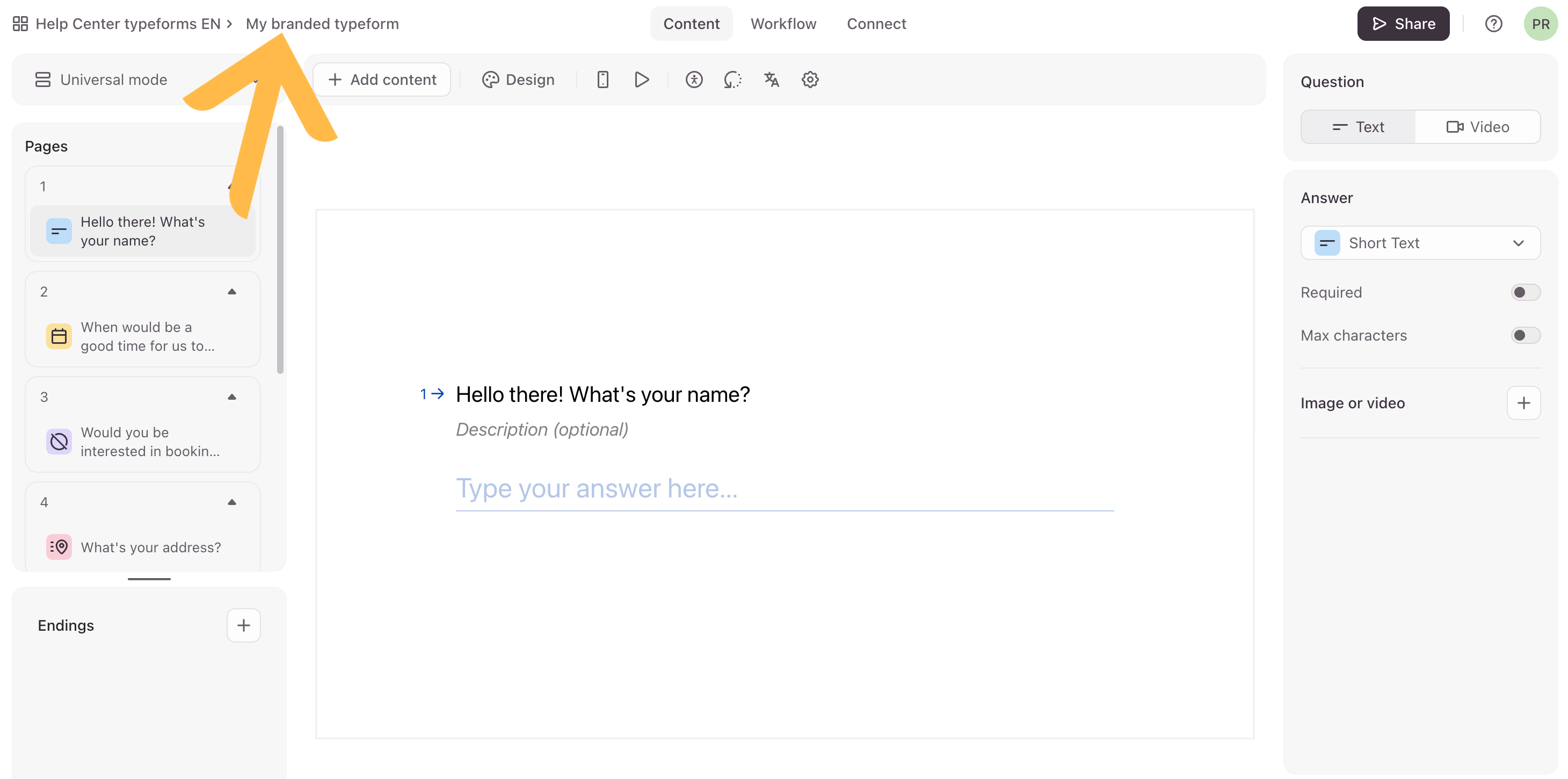Click the translate languages icon

[x=771, y=80]
